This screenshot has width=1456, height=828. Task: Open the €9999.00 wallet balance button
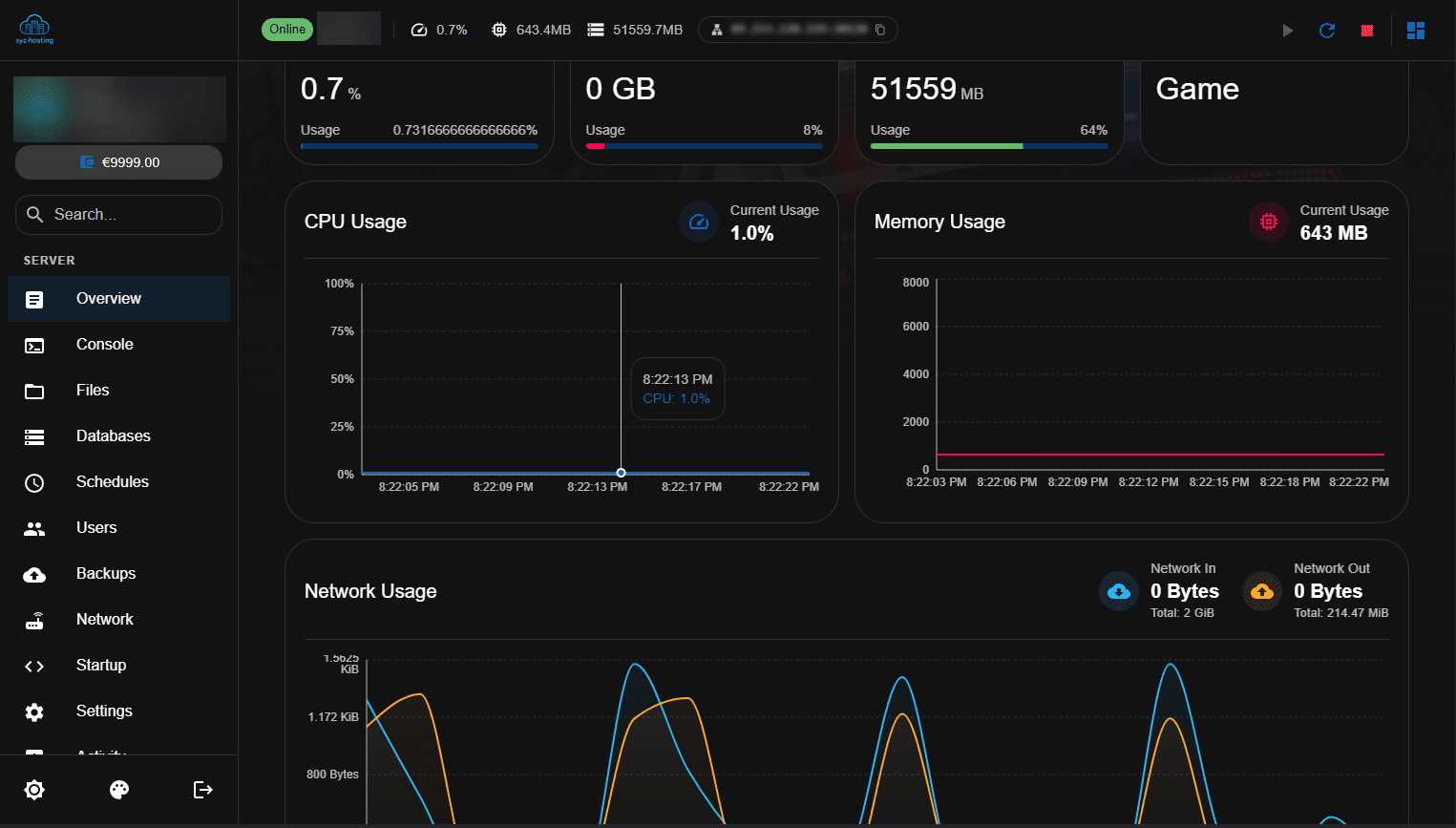[x=119, y=162]
